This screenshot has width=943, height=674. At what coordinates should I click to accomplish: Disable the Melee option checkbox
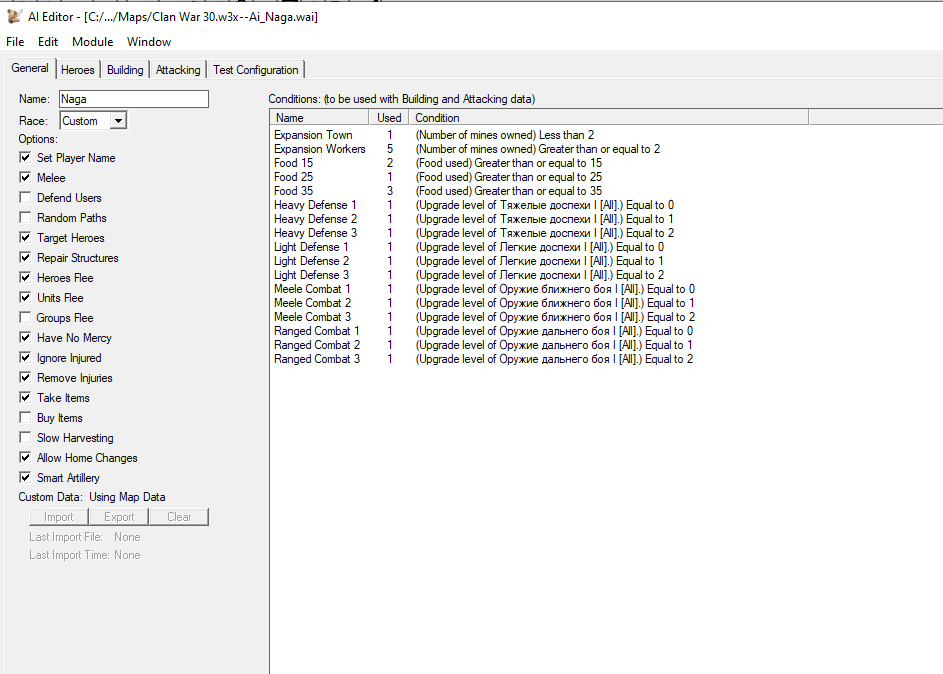(x=25, y=177)
